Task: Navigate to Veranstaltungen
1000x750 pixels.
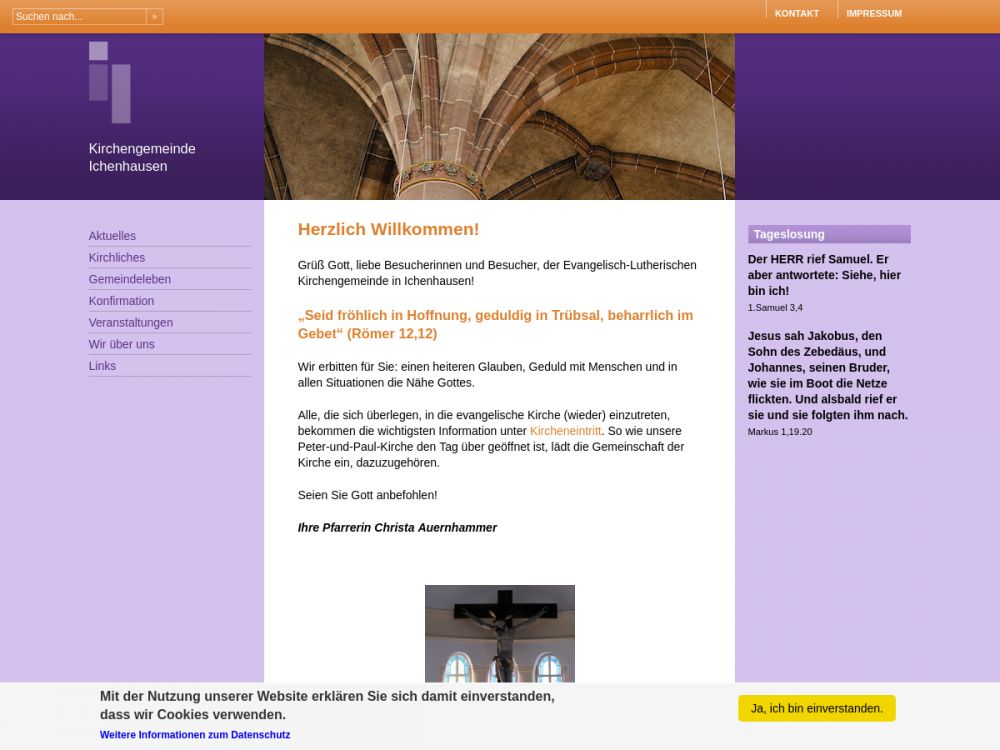Action: tap(131, 323)
